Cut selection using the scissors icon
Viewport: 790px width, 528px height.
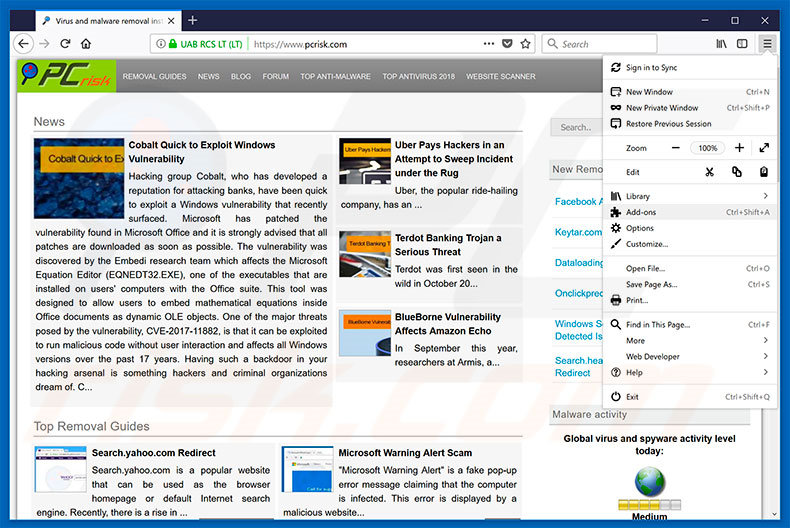709,172
